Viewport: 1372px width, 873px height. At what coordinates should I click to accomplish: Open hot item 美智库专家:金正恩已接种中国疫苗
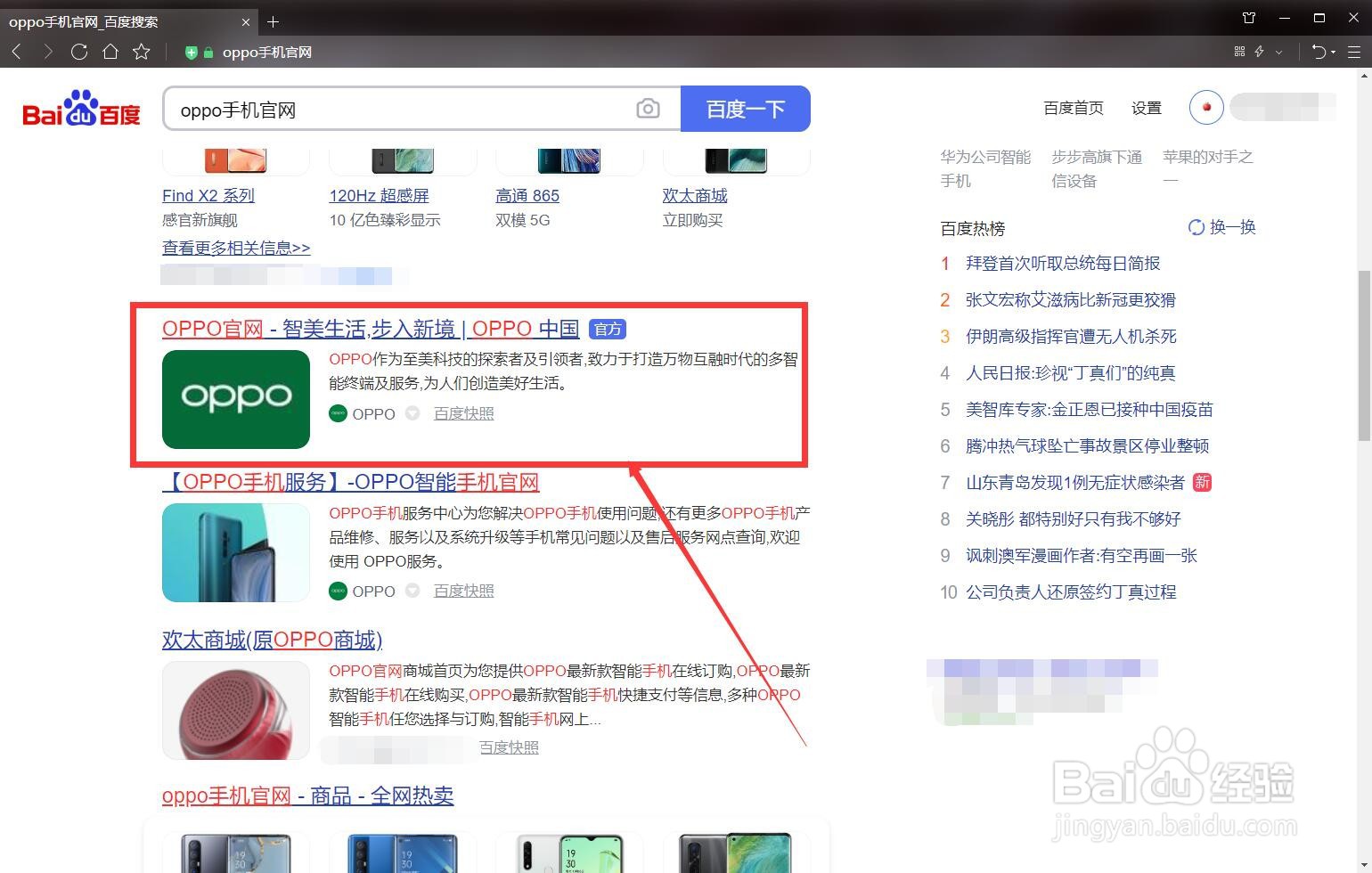1090,409
